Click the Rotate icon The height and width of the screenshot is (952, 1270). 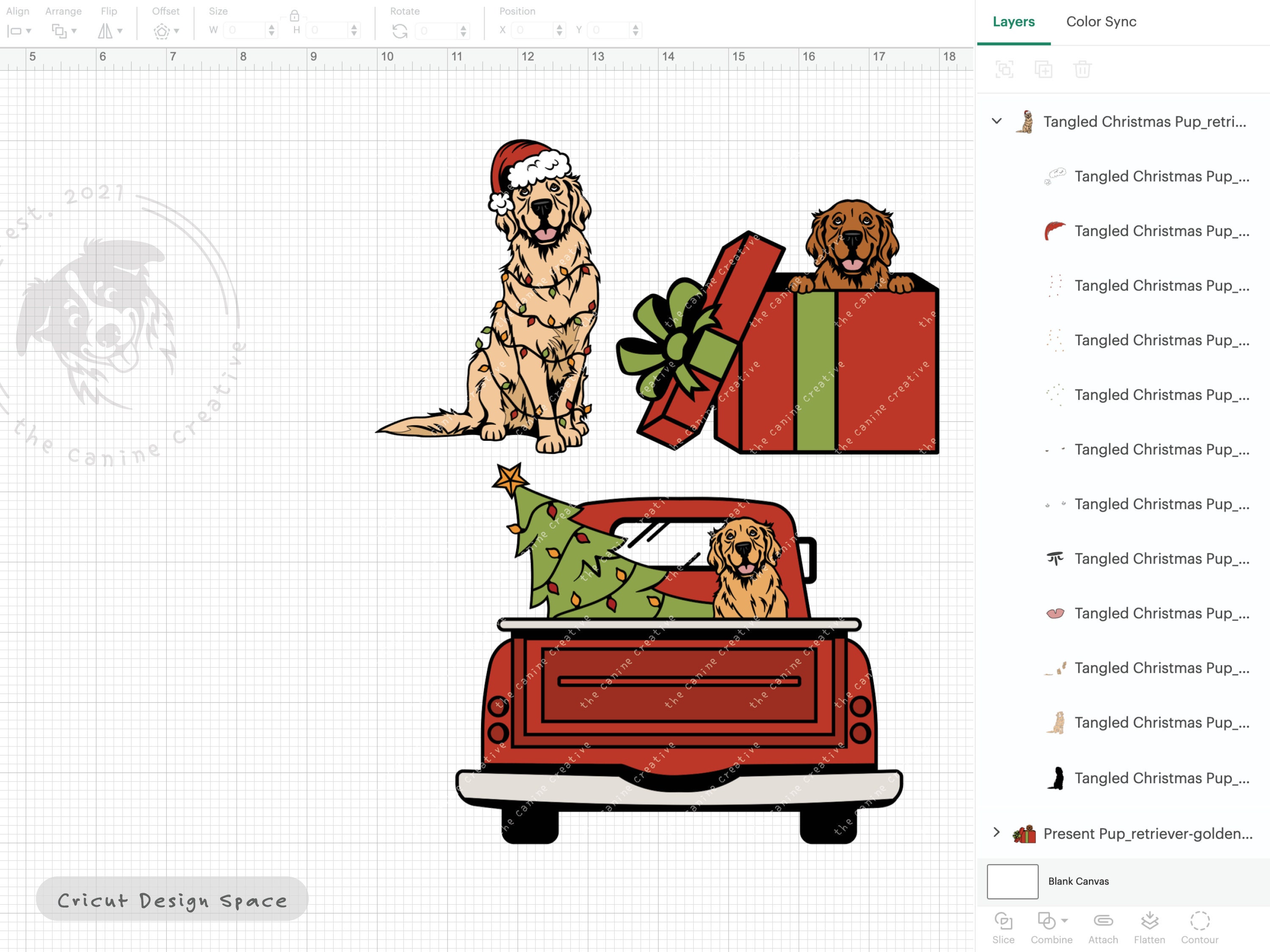(400, 31)
